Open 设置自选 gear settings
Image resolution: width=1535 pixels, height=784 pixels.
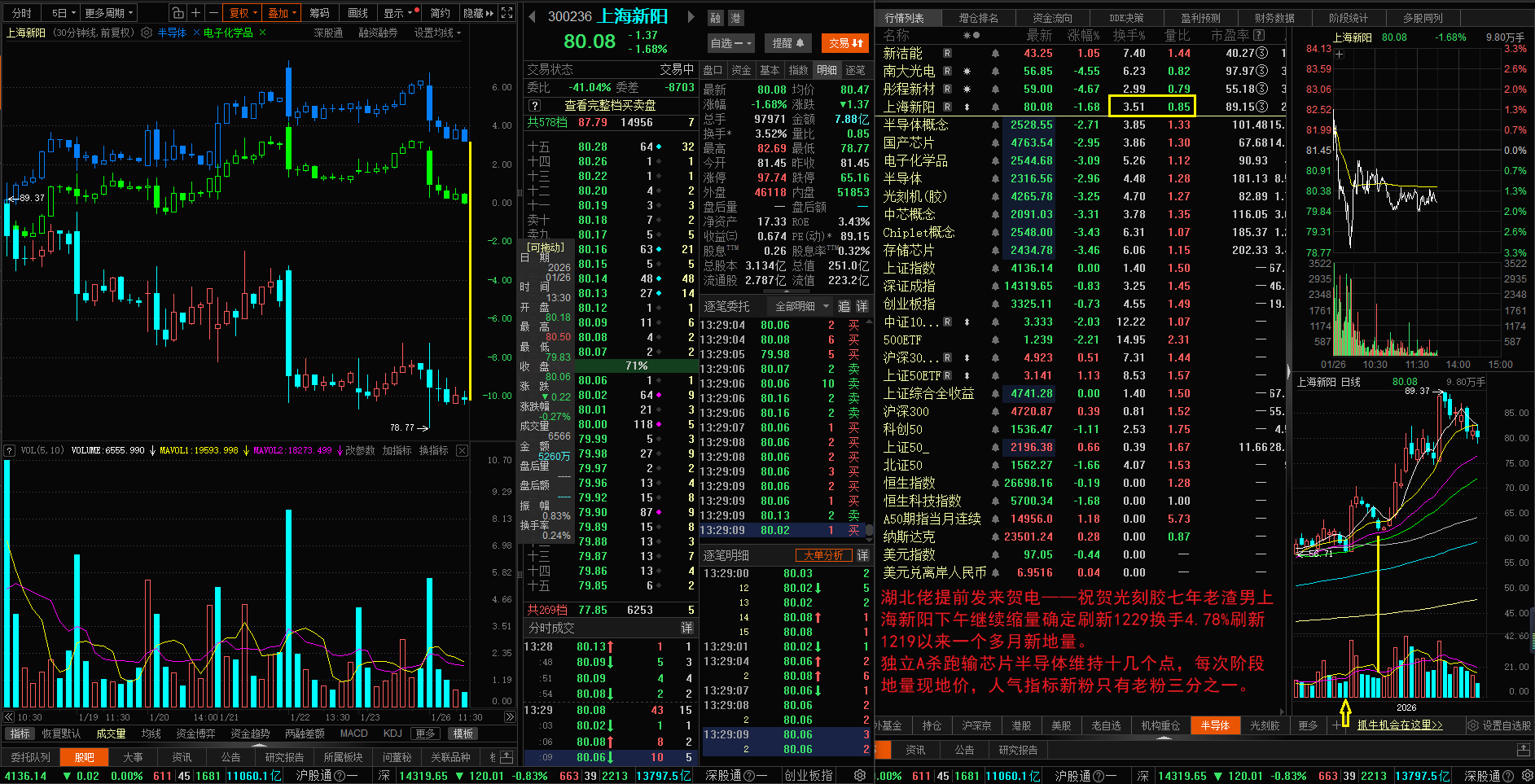[1499, 725]
